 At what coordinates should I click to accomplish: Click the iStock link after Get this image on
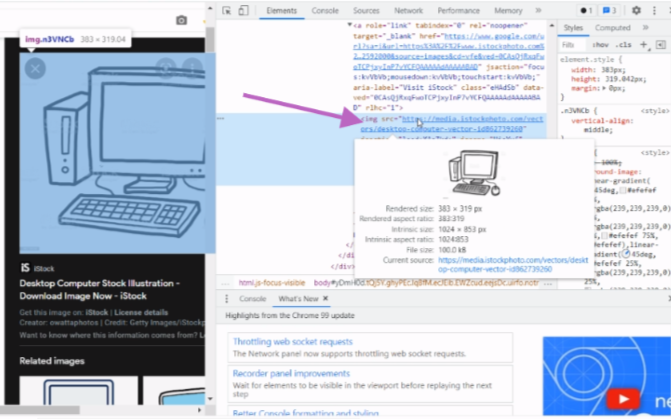tap(97, 312)
